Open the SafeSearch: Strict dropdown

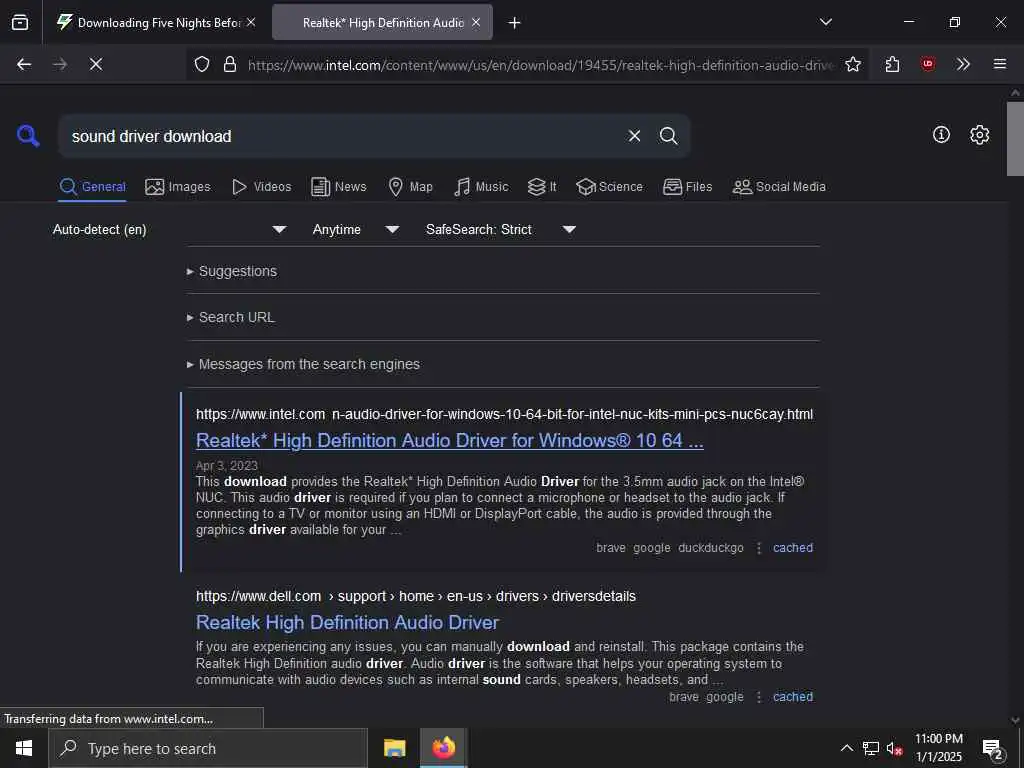pyautogui.click(x=501, y=229)
